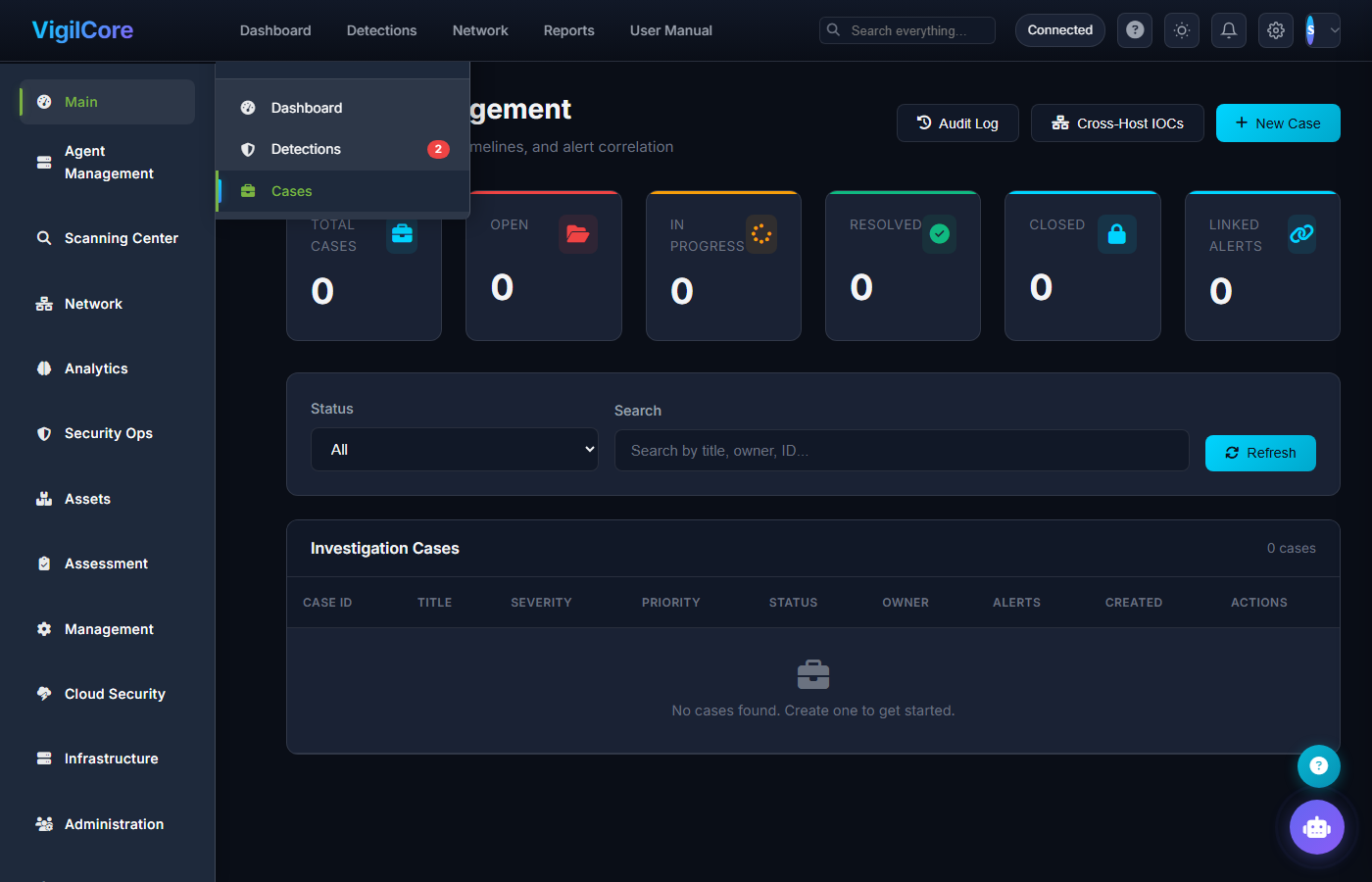The width and height of the screenshot is (1372, 882).
Task: Open Cross-Host IOCs
Action: click(x=1117, y=123)
